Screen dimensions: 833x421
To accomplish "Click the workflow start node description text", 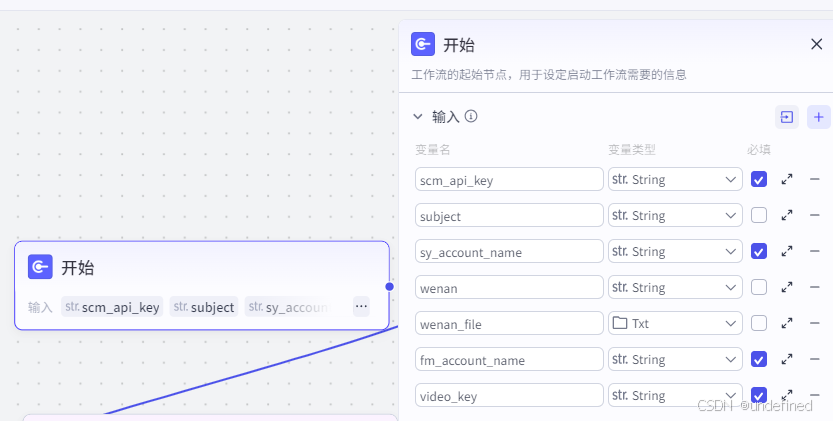I will click(x=549, y=74).
